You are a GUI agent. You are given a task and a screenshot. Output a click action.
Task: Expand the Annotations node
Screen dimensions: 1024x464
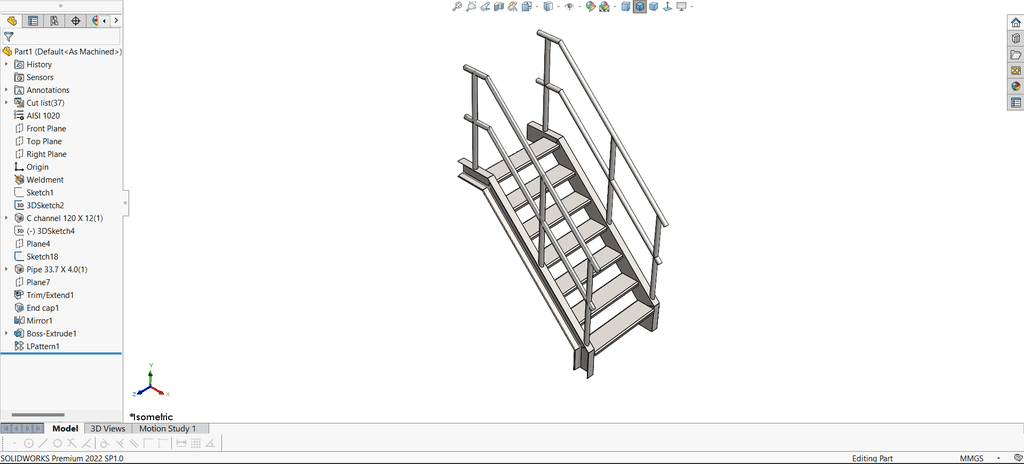7,90
